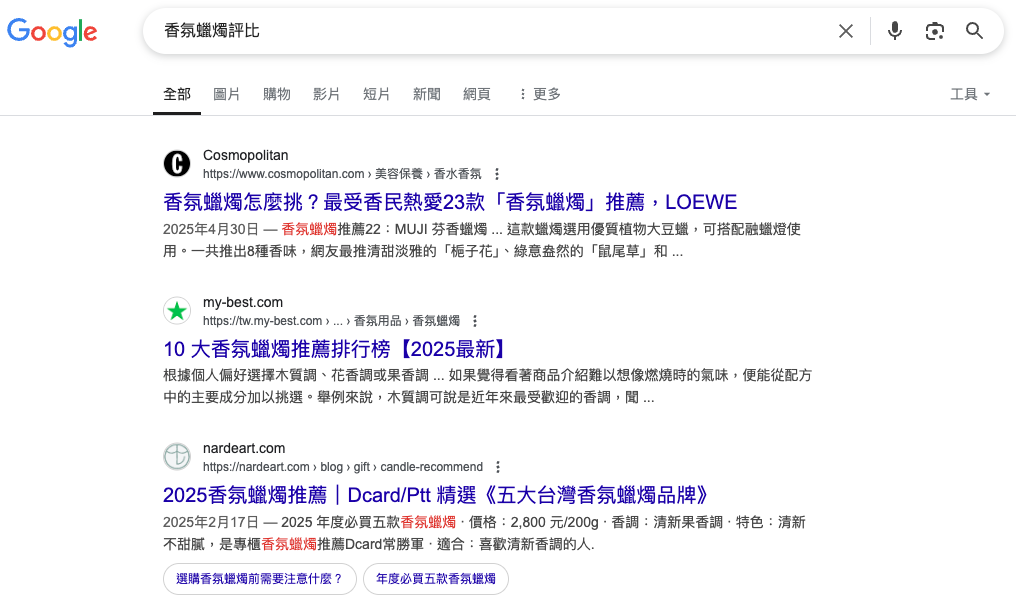
Task: Open the Cosmopolitan 香氛蠟燭怎麼挑 result title
Action: pyautogui.click(x=450, y=202)
